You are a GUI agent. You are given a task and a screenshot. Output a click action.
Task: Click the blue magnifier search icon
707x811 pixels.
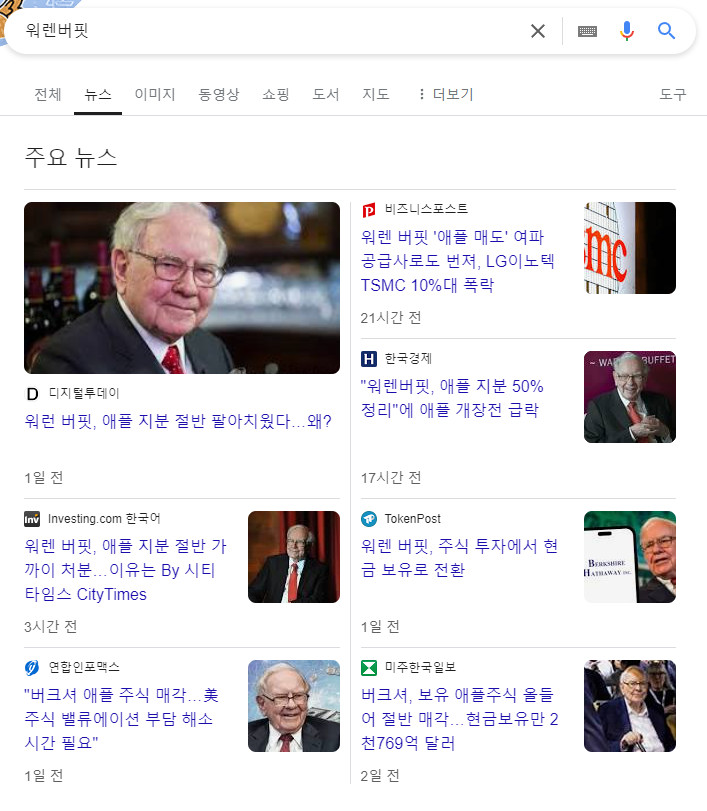(666, 31)
